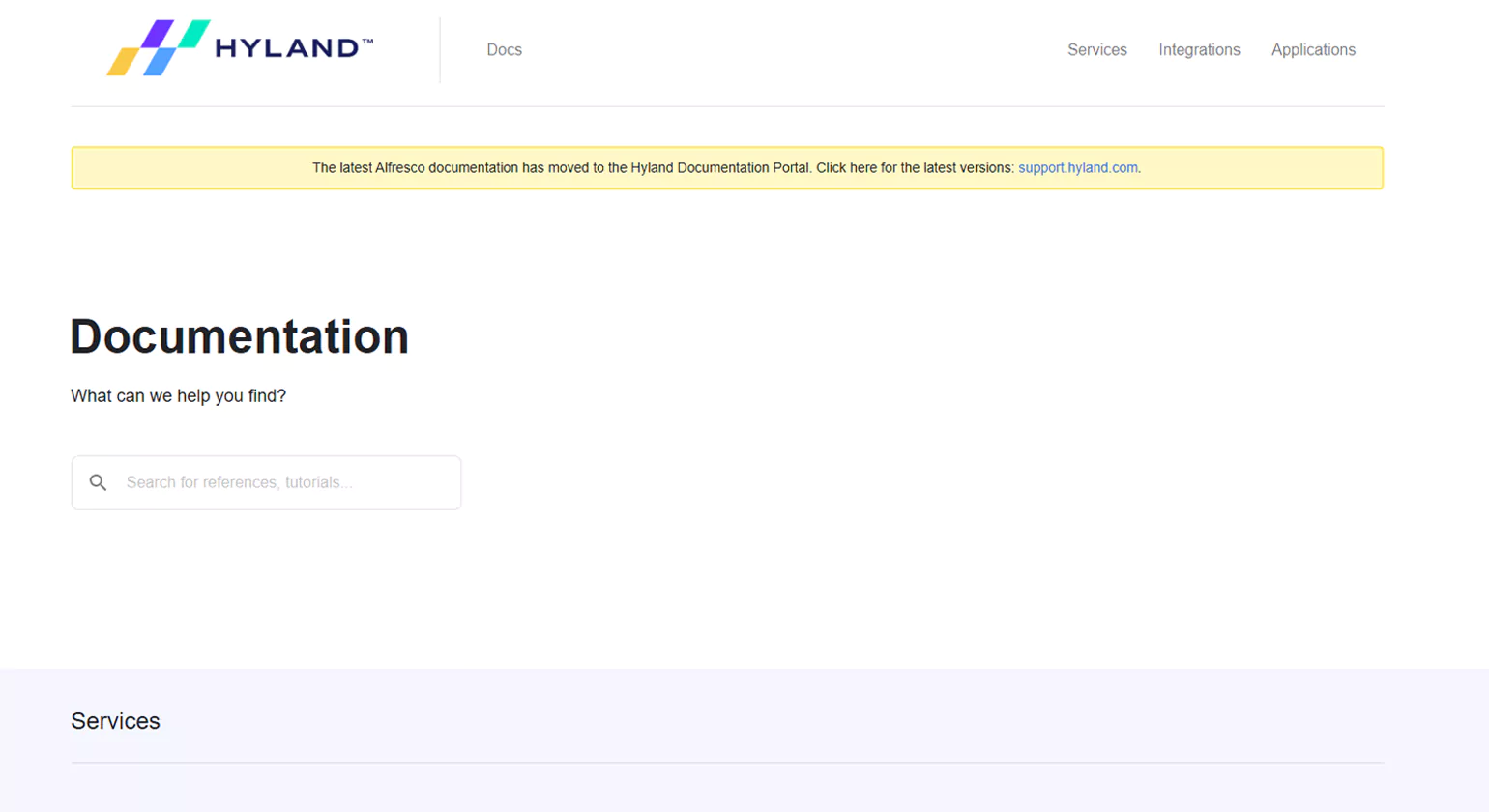Click the purple parallelogram in Hyland logo

pyautogui.click(x=158, y=34)
